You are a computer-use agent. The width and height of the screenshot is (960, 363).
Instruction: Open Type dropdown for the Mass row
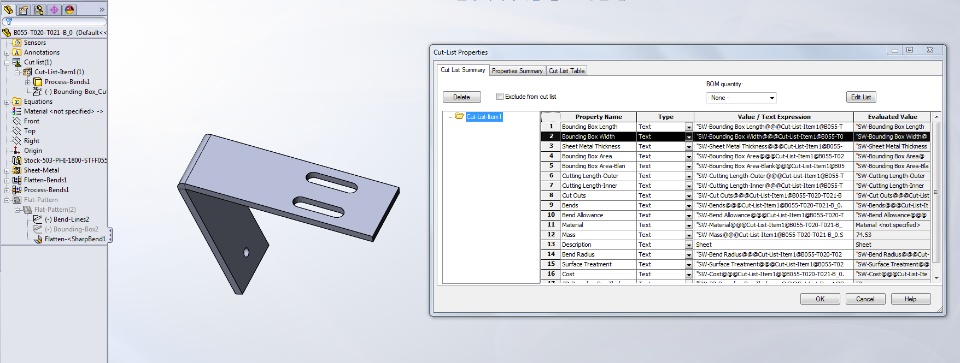[689, 234]
